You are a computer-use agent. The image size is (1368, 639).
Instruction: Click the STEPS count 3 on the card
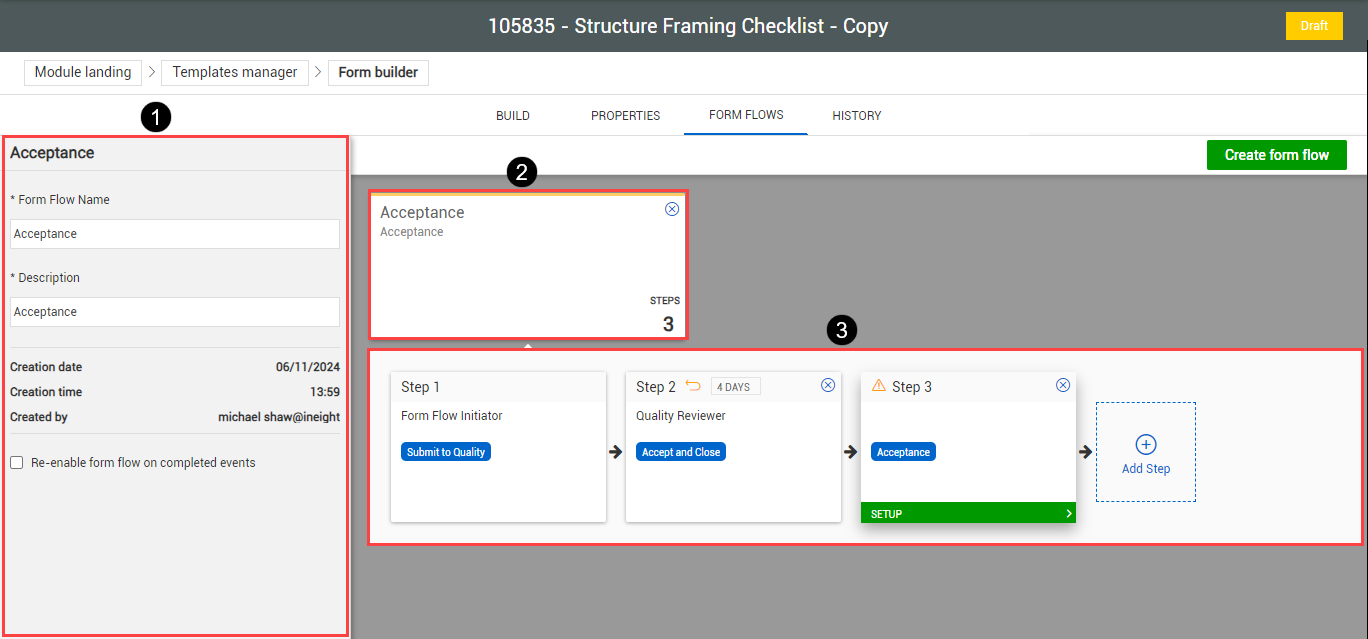(x=668, y=324)
